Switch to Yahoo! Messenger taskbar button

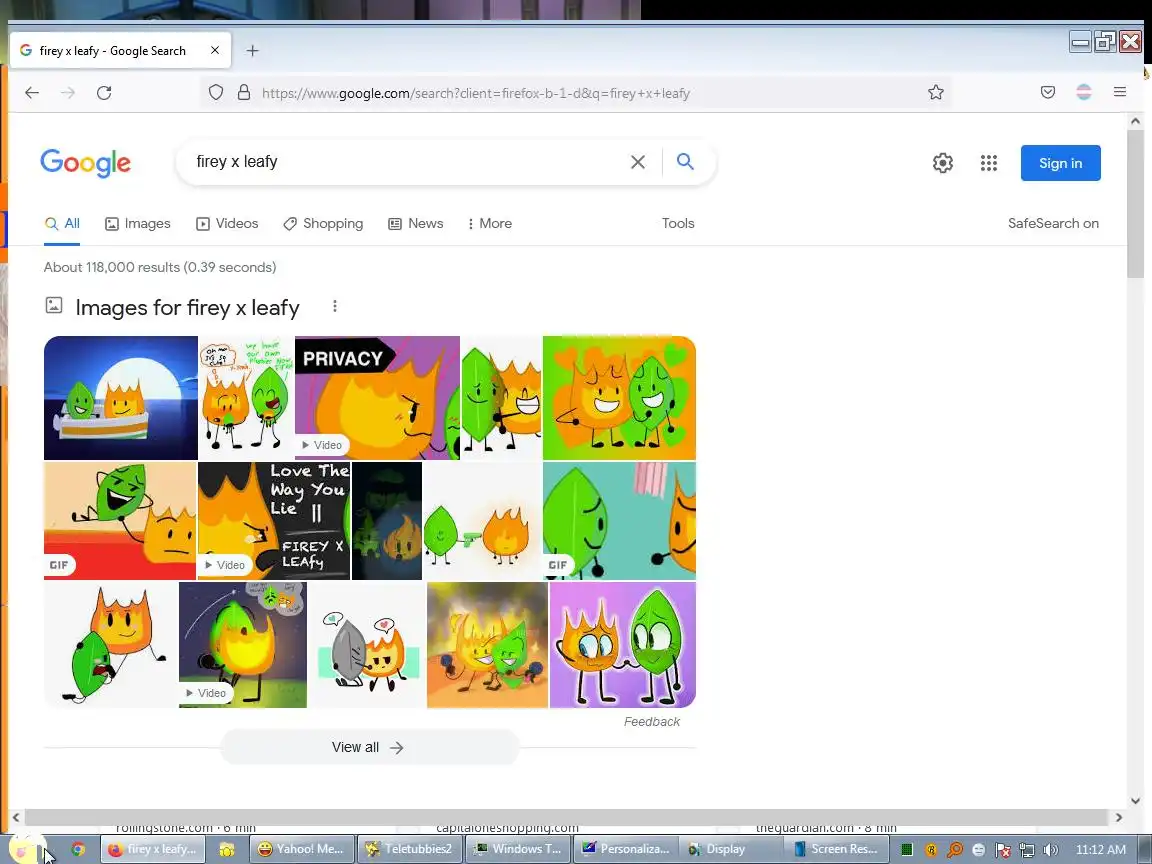pyautogui.click(x=301, y=849)
